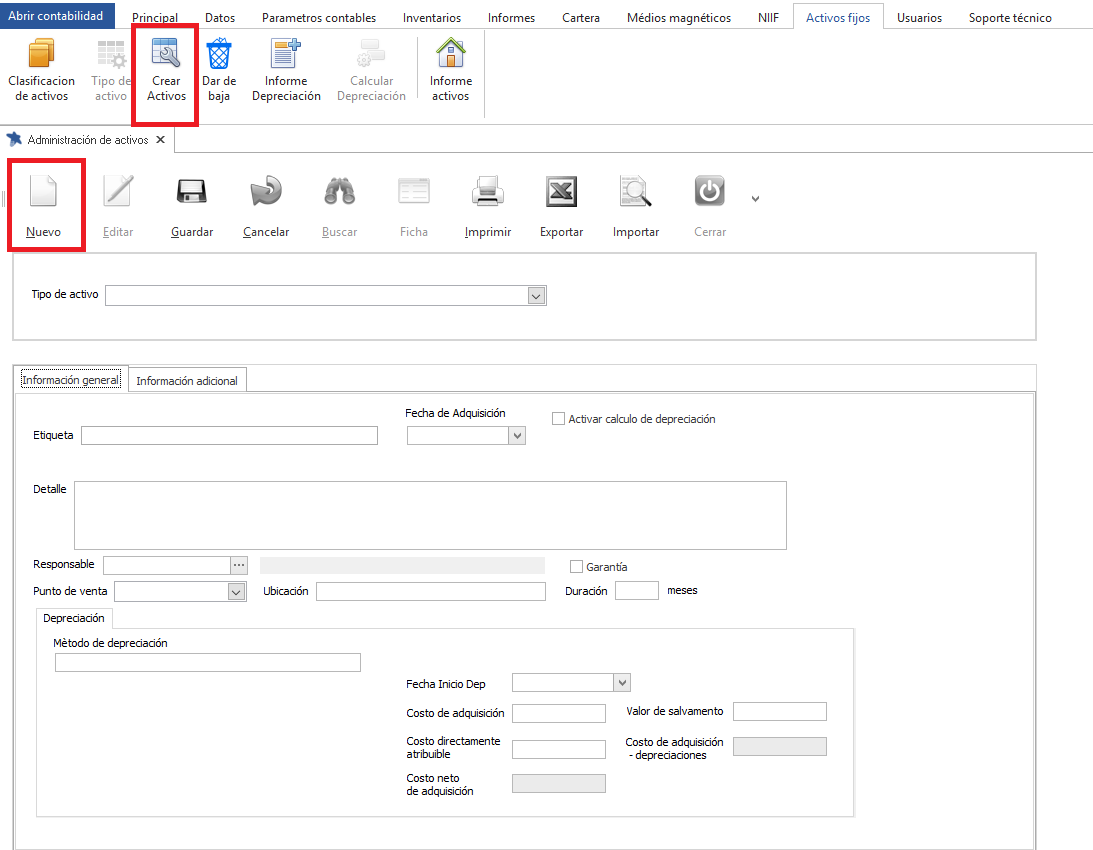
Task: Expand the Tipo de activo dropdown
Action: (536, 296)
